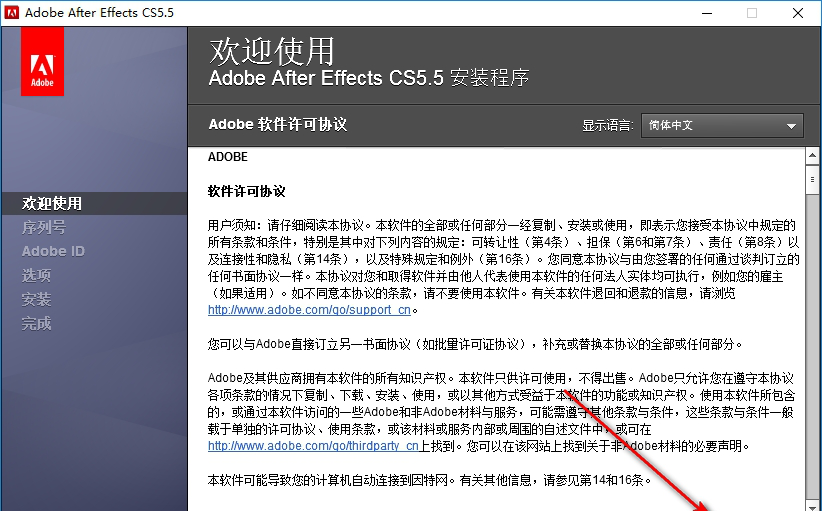Click the line 本软件可能导致您的计算机自动连接到因特网
The height and width of the screenshot is (531, 822).
coord(430,480)
